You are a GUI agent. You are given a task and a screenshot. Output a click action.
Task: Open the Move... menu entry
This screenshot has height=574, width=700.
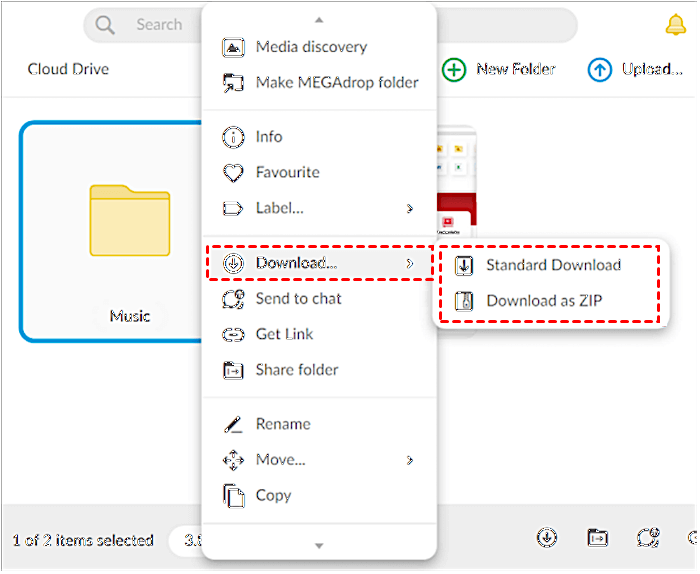tap(319, 460)
